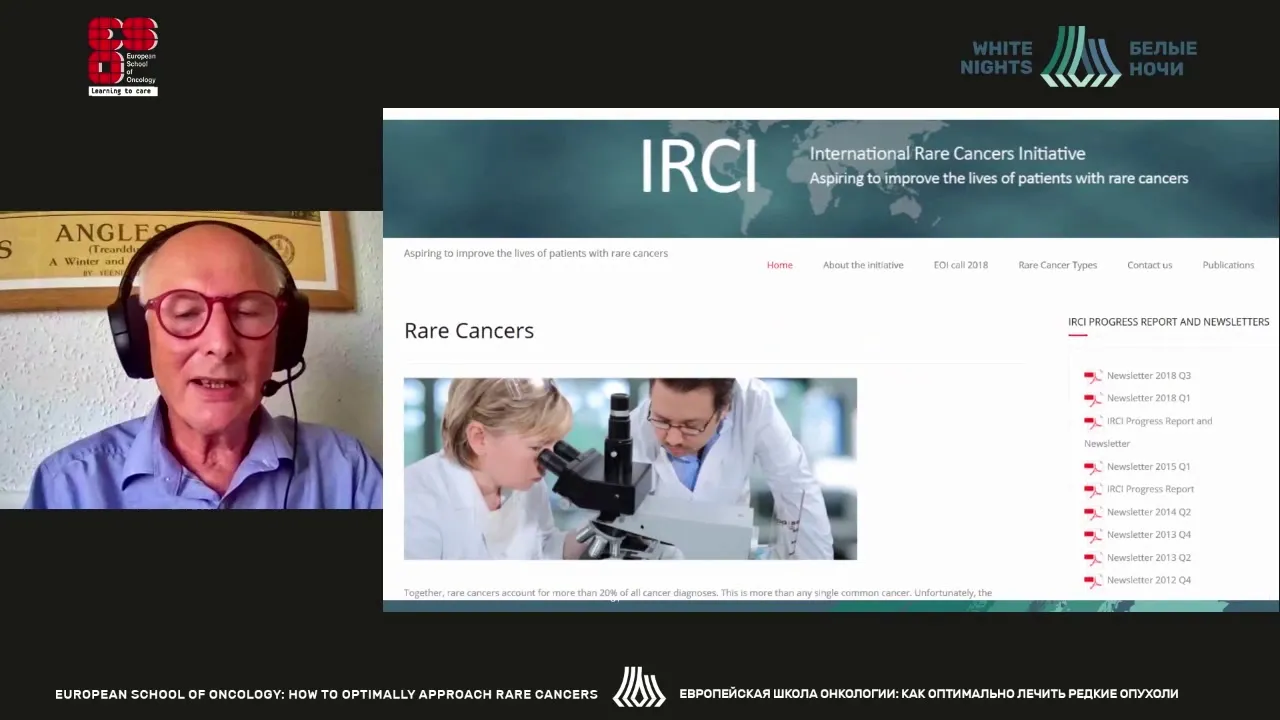The height and width of the screenshot is (720, 1280).
Task: Open Newsletter 2015 Q1 link
Action: (1148, 467)
